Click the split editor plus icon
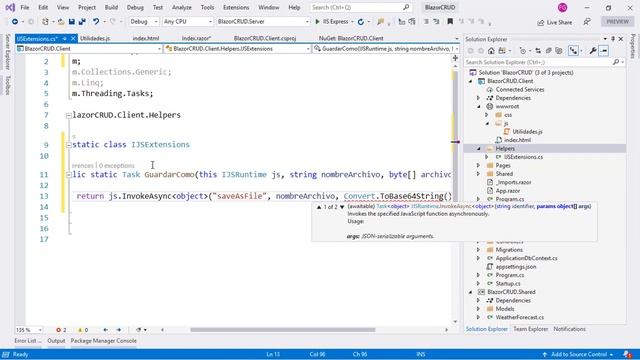This screenshot has height=360, width=640. tap(455, 58)
